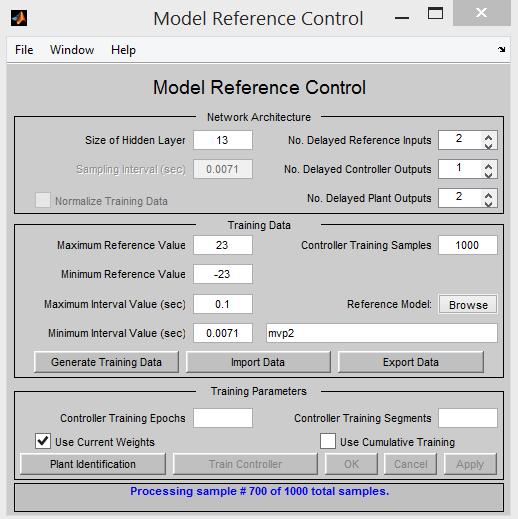Click the Minimum Interval Value field
The height and width of the screenshot is (519, 518).
(223, 333)
